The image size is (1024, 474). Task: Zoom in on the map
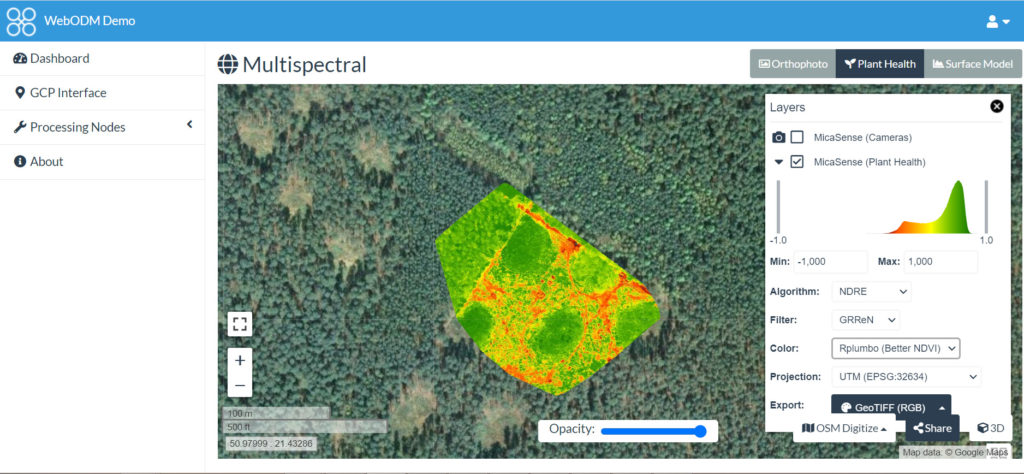tap(239, 360)
